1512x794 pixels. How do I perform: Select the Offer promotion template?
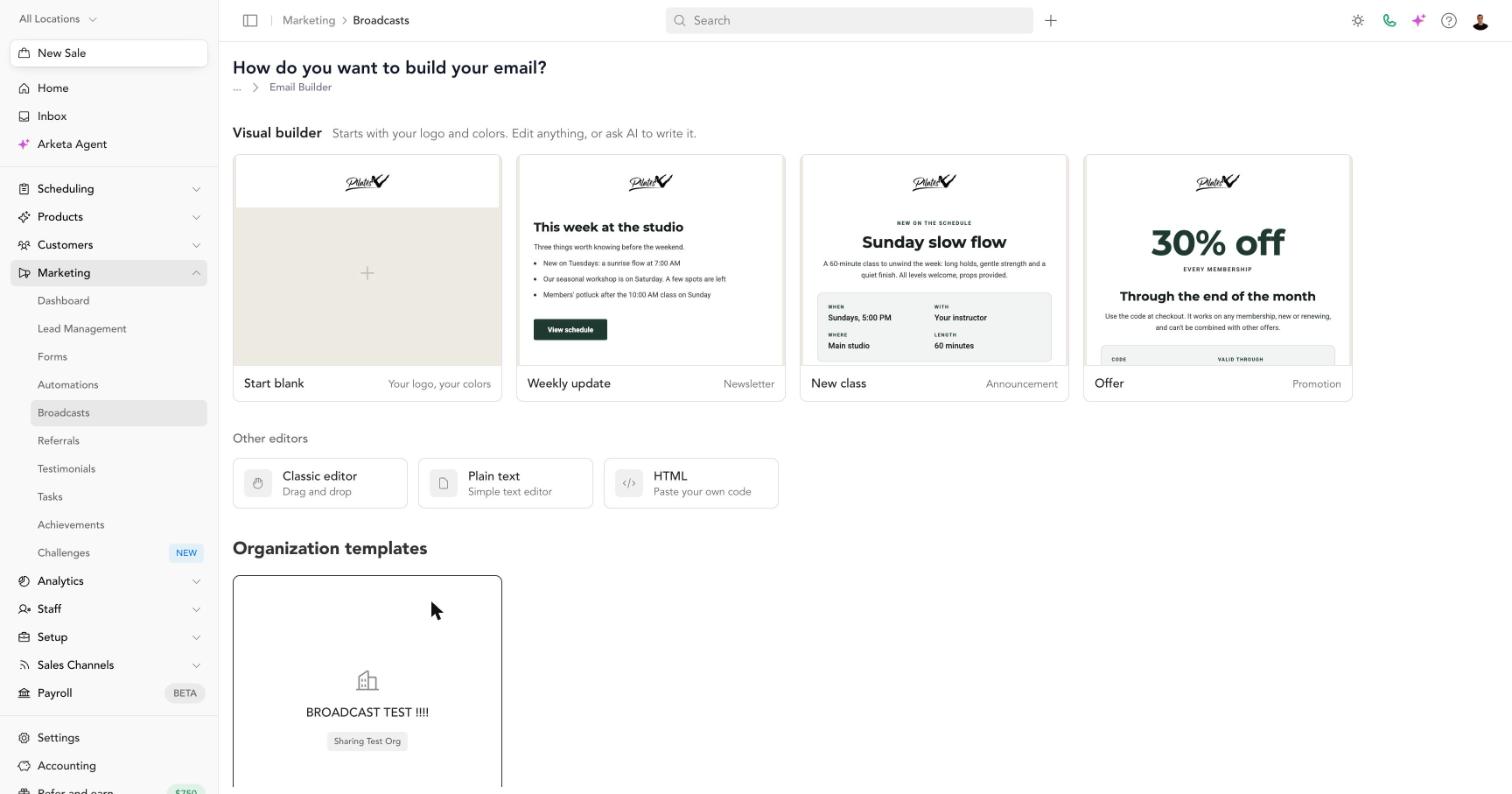point(1218,278)
